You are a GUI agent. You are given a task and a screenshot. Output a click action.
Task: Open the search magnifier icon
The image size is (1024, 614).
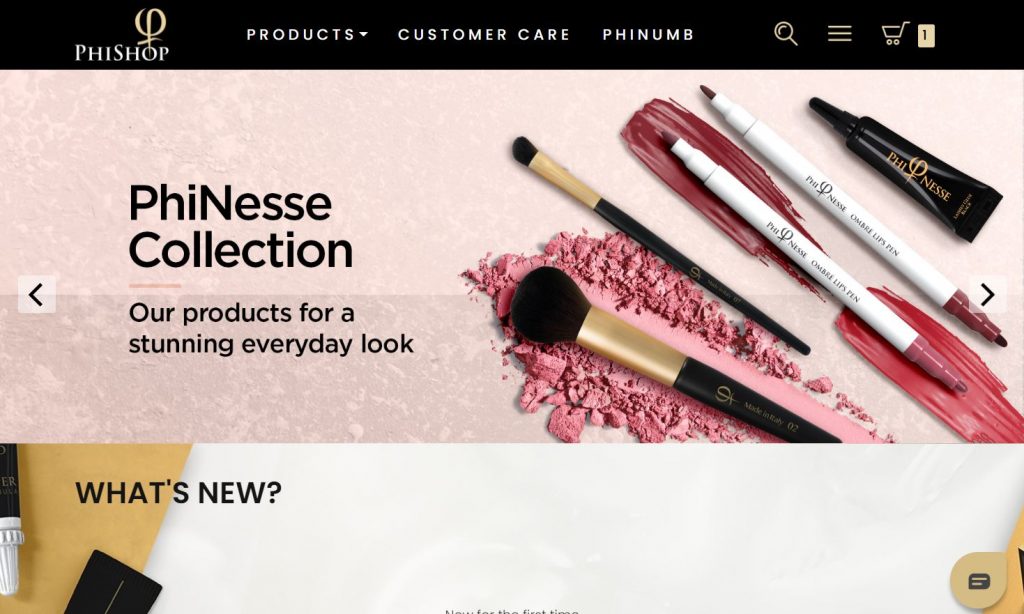point(786,34)
